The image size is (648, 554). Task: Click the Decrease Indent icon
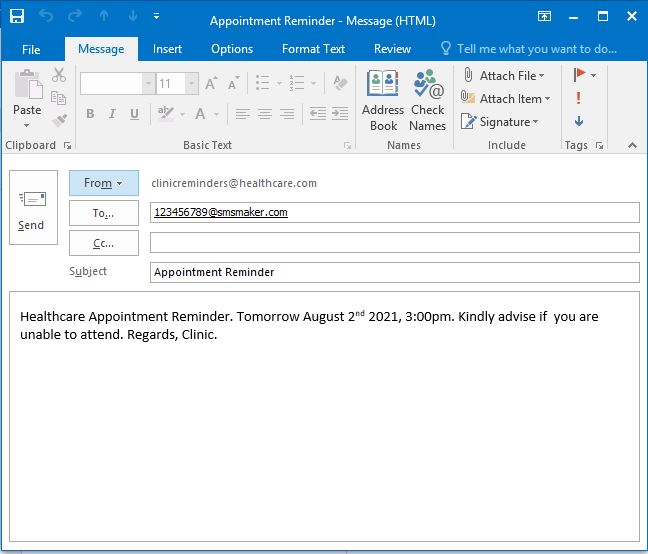point(318,113)
